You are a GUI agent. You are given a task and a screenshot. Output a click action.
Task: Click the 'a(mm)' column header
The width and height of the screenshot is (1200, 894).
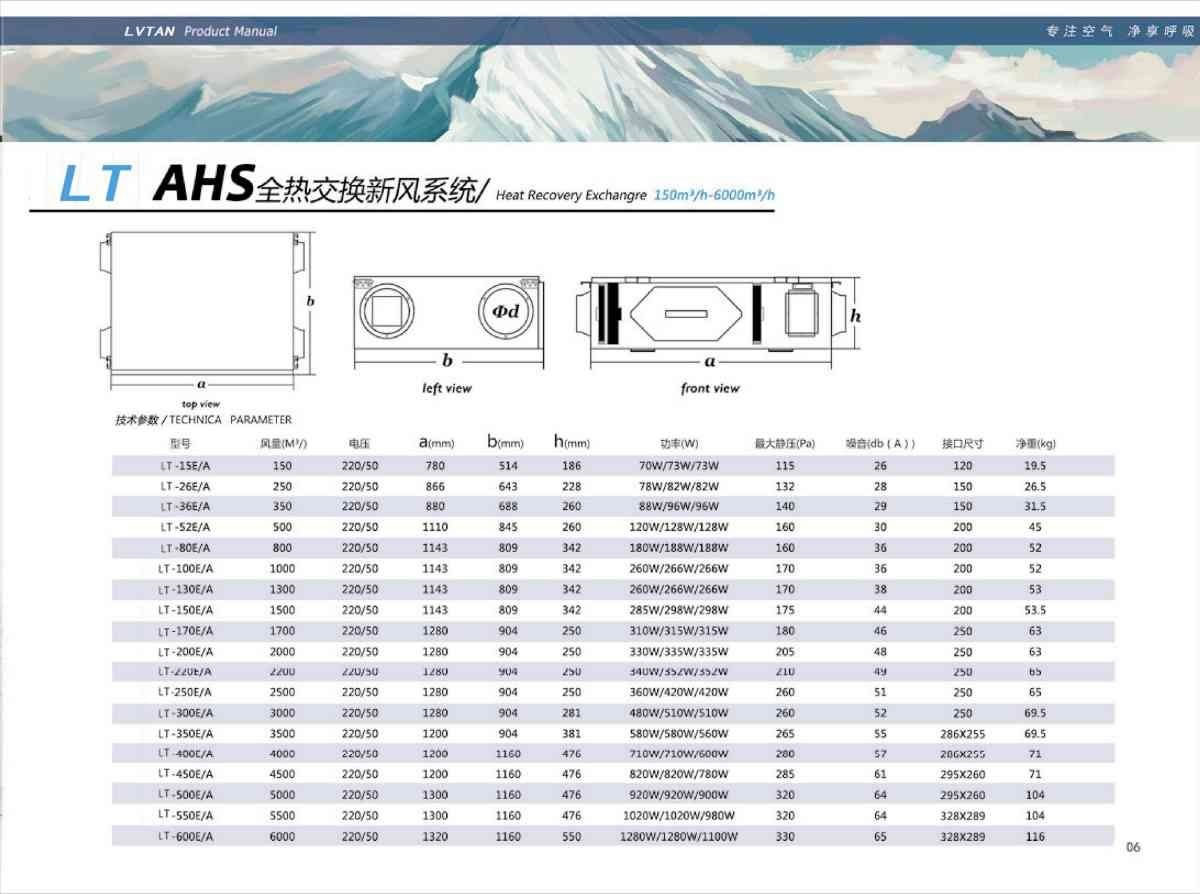tap(436, 442)
